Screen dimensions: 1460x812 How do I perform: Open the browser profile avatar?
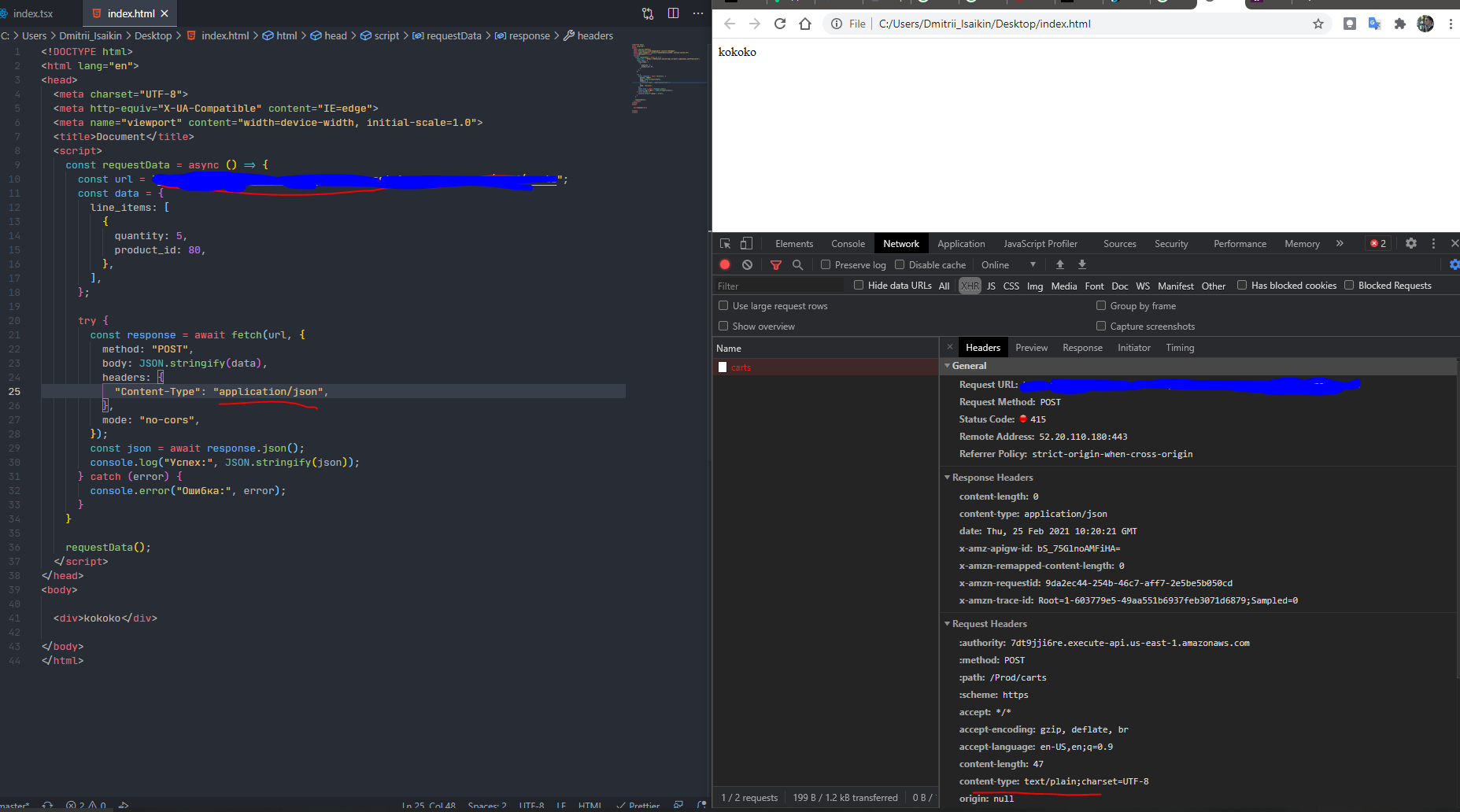point(1425,24)
